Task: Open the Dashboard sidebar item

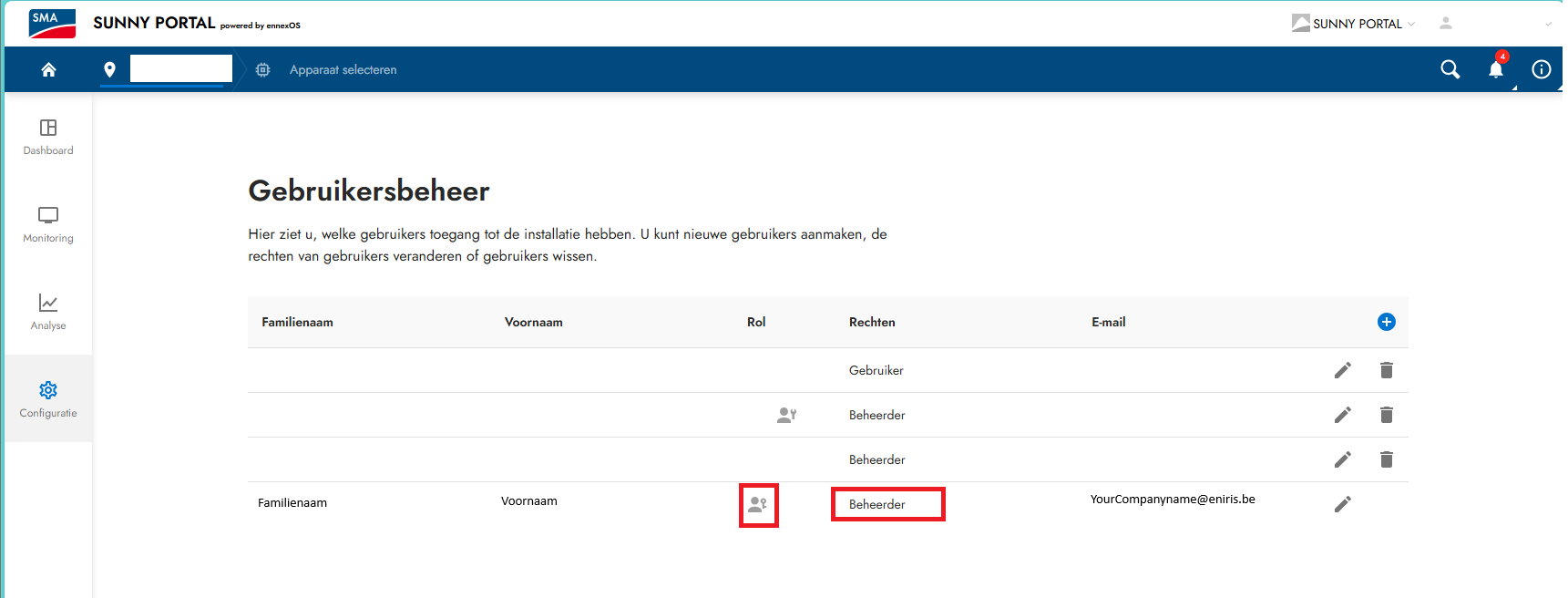Action: pos(48,137)
